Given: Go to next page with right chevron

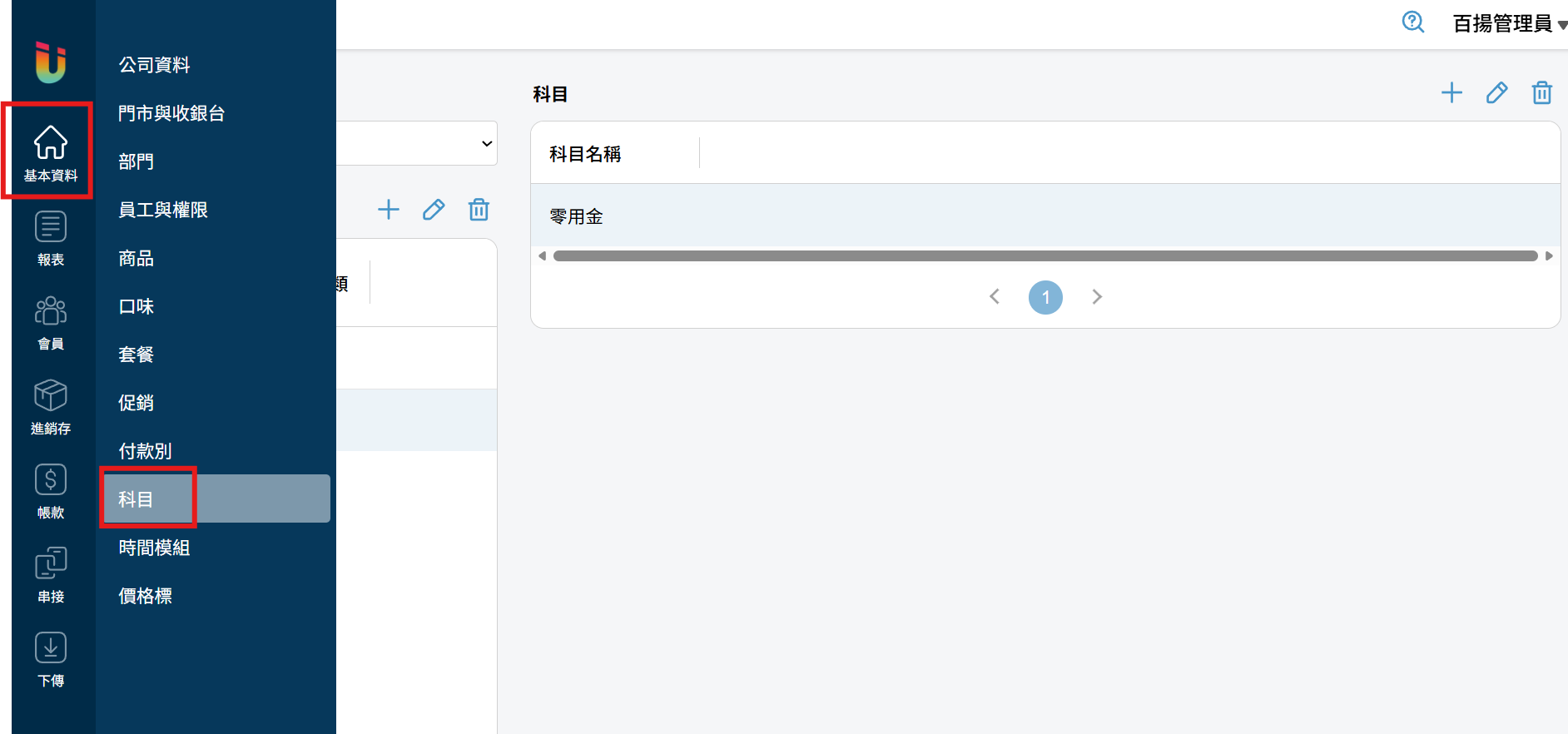Looking at the screenshot, I should coord(1097,297).
